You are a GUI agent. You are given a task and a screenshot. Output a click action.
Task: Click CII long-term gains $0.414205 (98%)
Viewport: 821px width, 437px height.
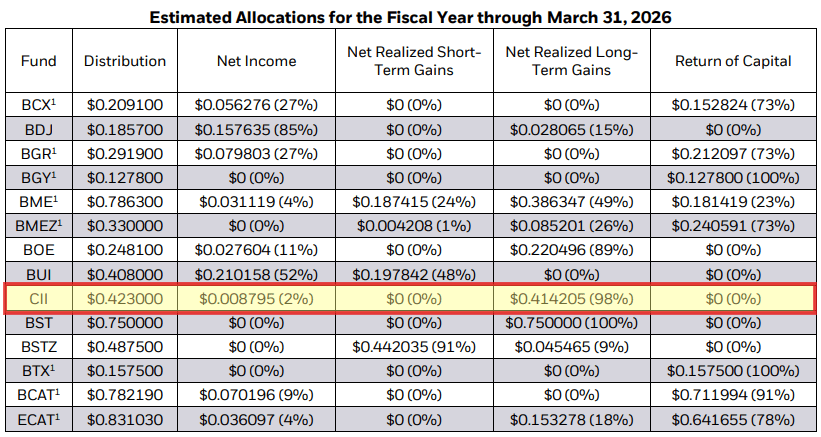(x=572, y=298)
